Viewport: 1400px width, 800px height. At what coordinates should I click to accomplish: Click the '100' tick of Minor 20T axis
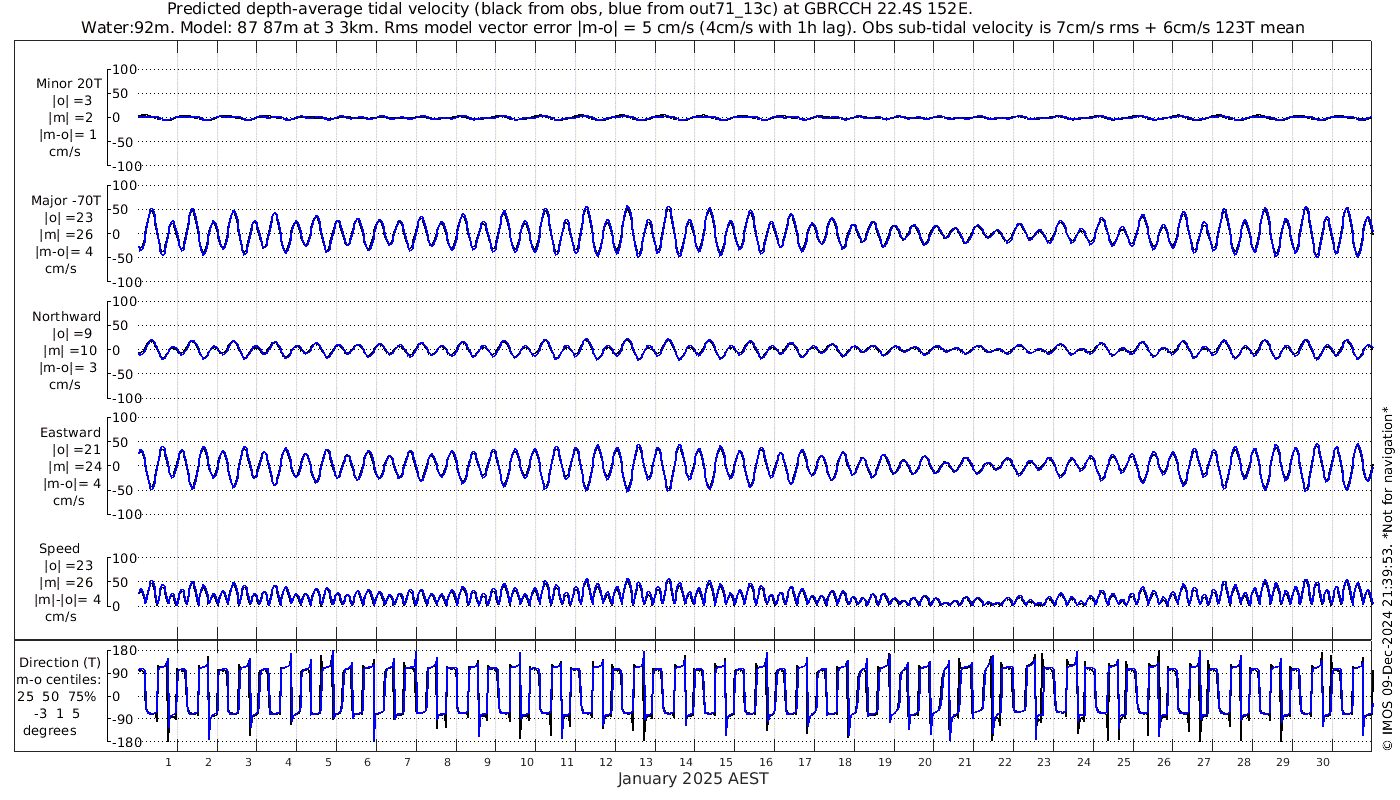tap(125, 70)
